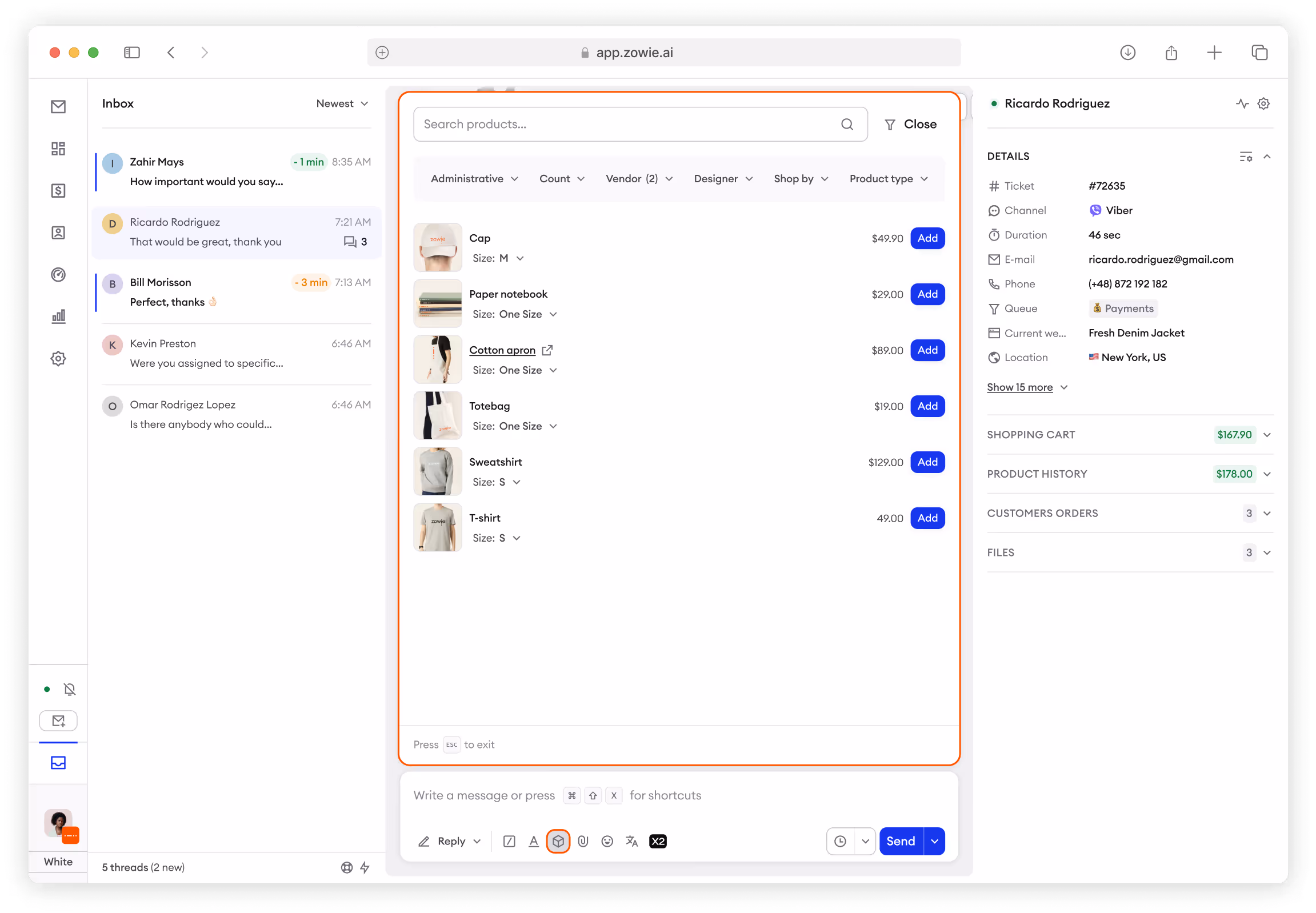Open the payments dollar sidebar icon
1316x913 pixels.
click(58, 190)
